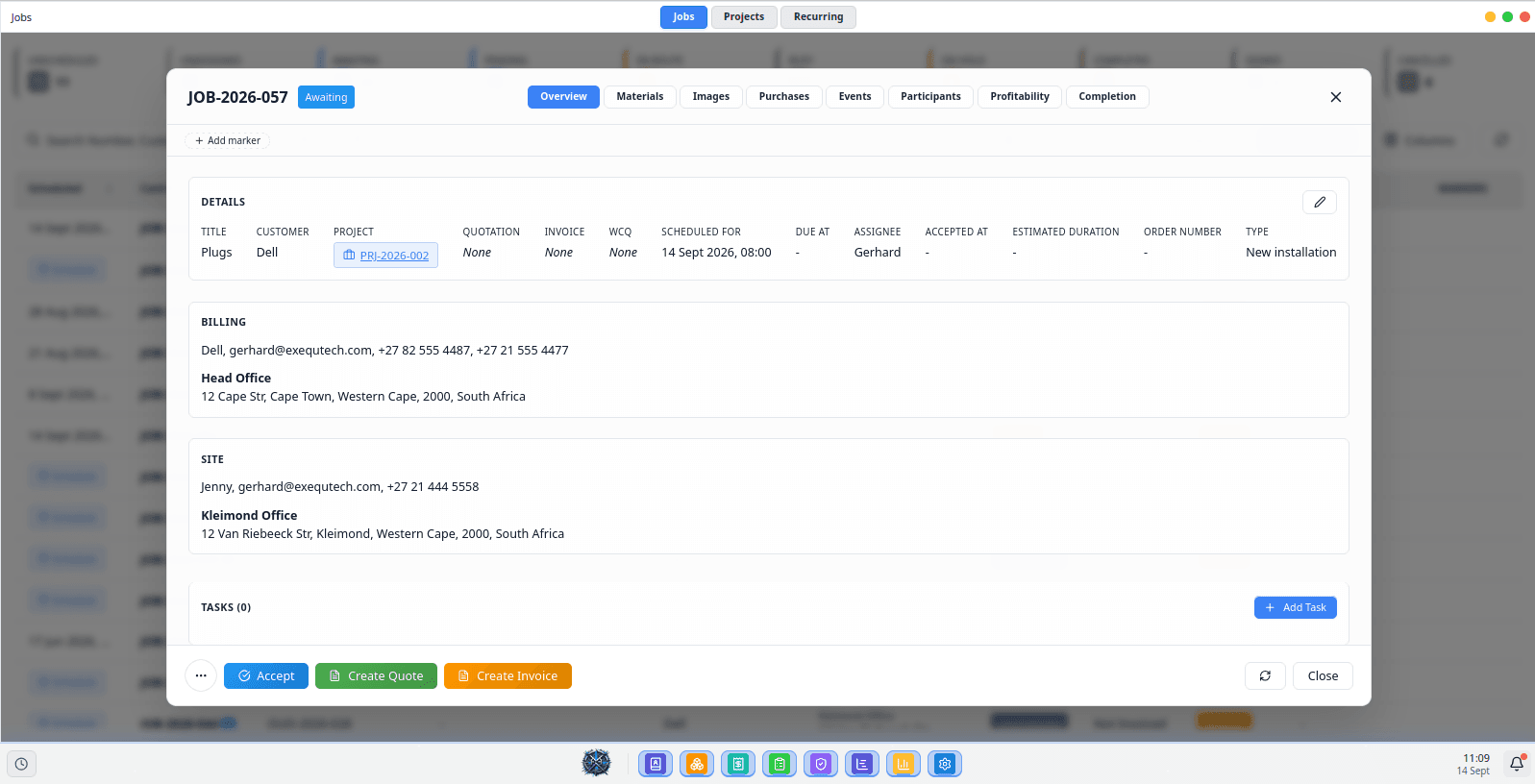Click the compass logo launcher in dock
1535x784 pixels.
tap(596, 763)
